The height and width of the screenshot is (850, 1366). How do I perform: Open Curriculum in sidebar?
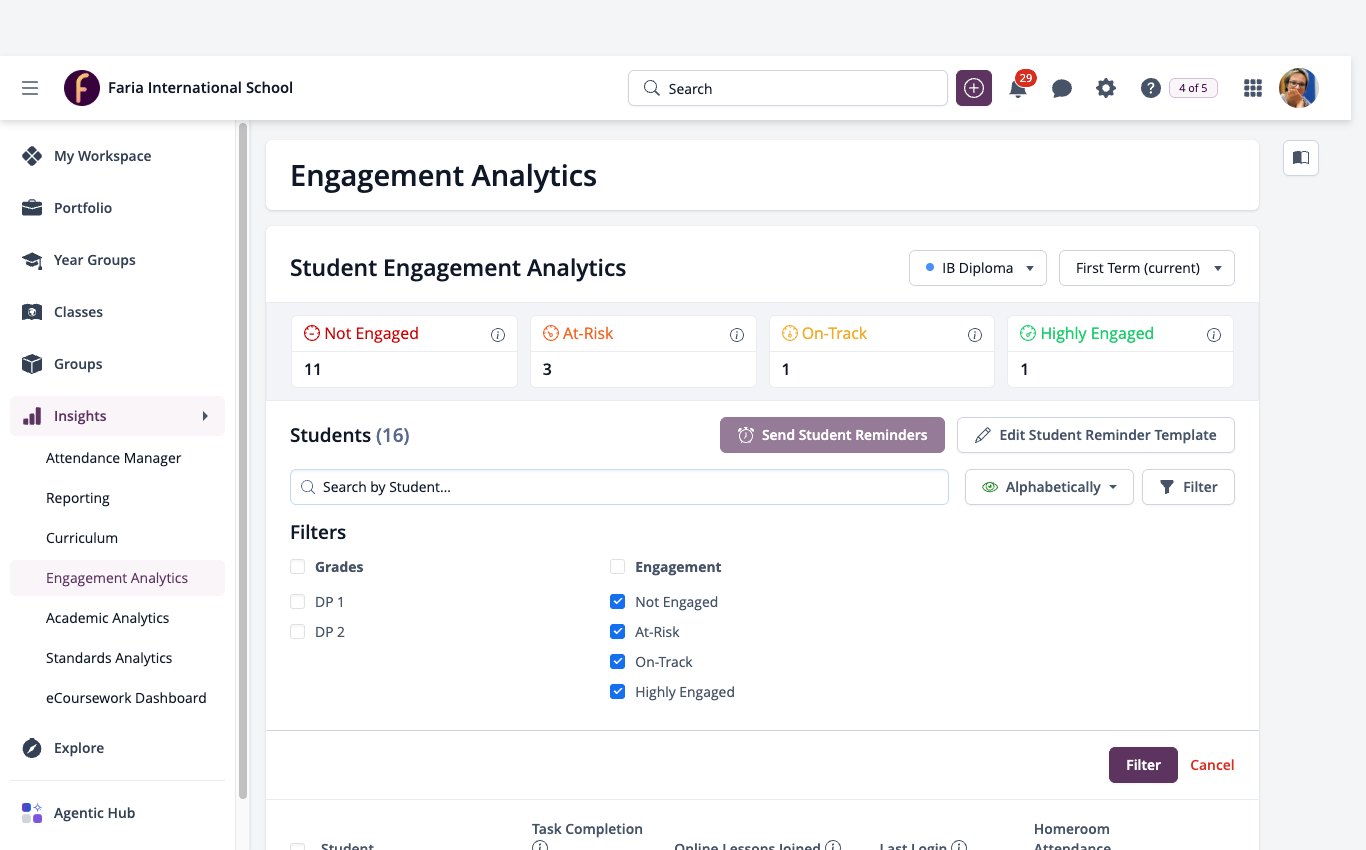tap(82, 538)
